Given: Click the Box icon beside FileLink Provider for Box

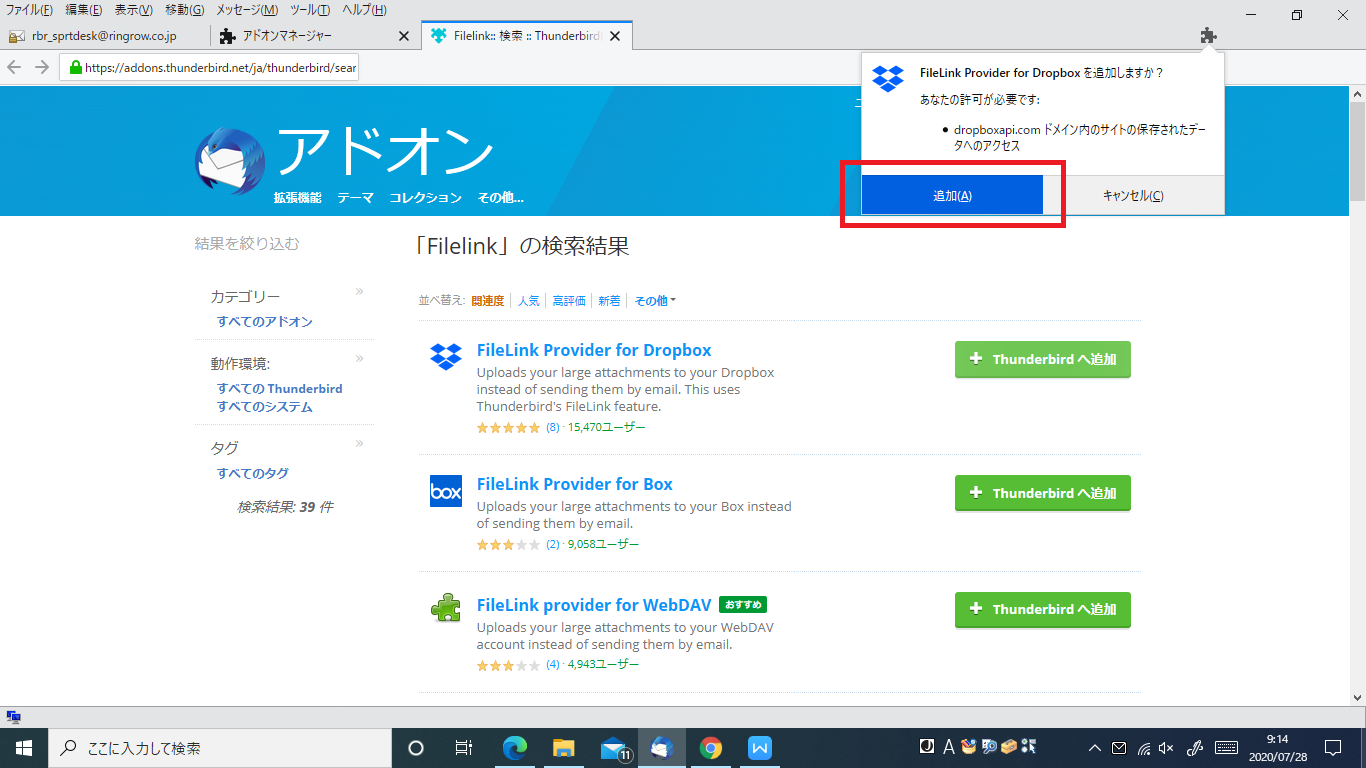Looking at the screenshot, I should click(x=444, y=492).
